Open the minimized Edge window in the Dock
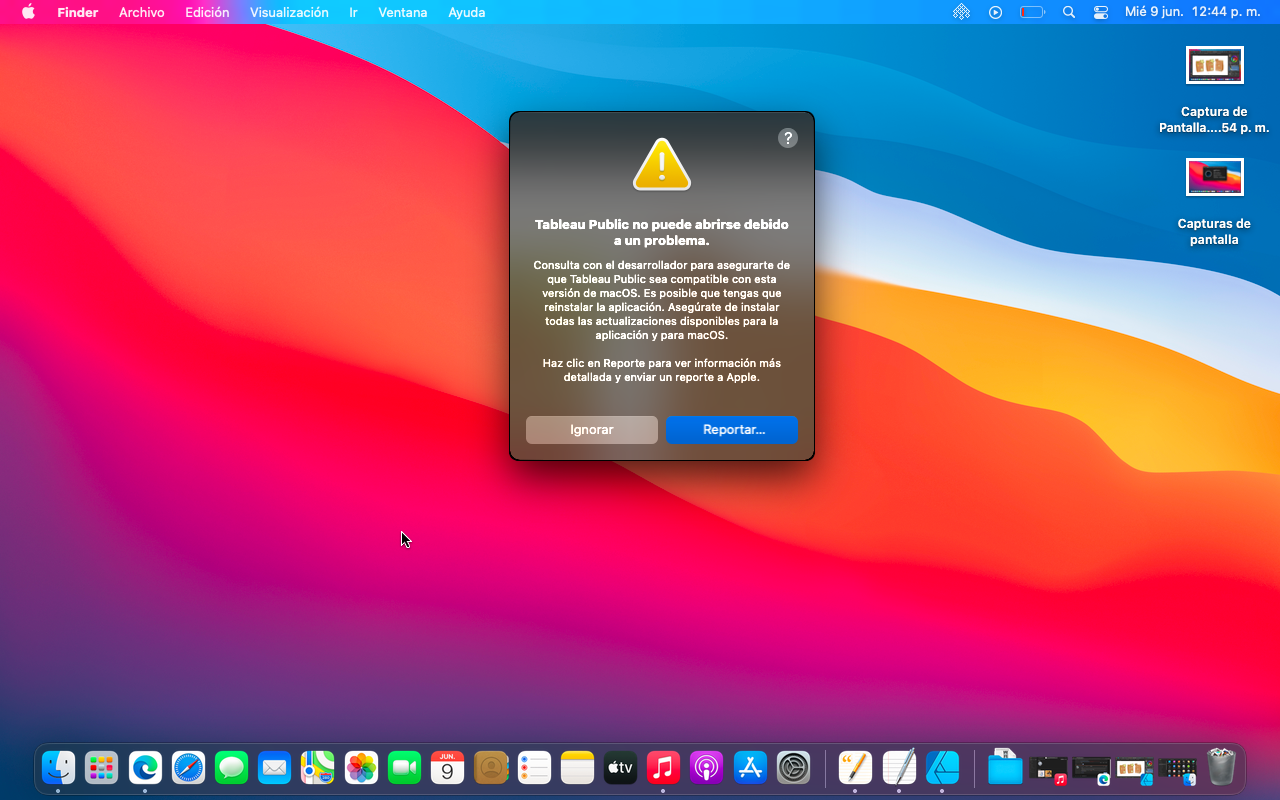 point(1091,770)
